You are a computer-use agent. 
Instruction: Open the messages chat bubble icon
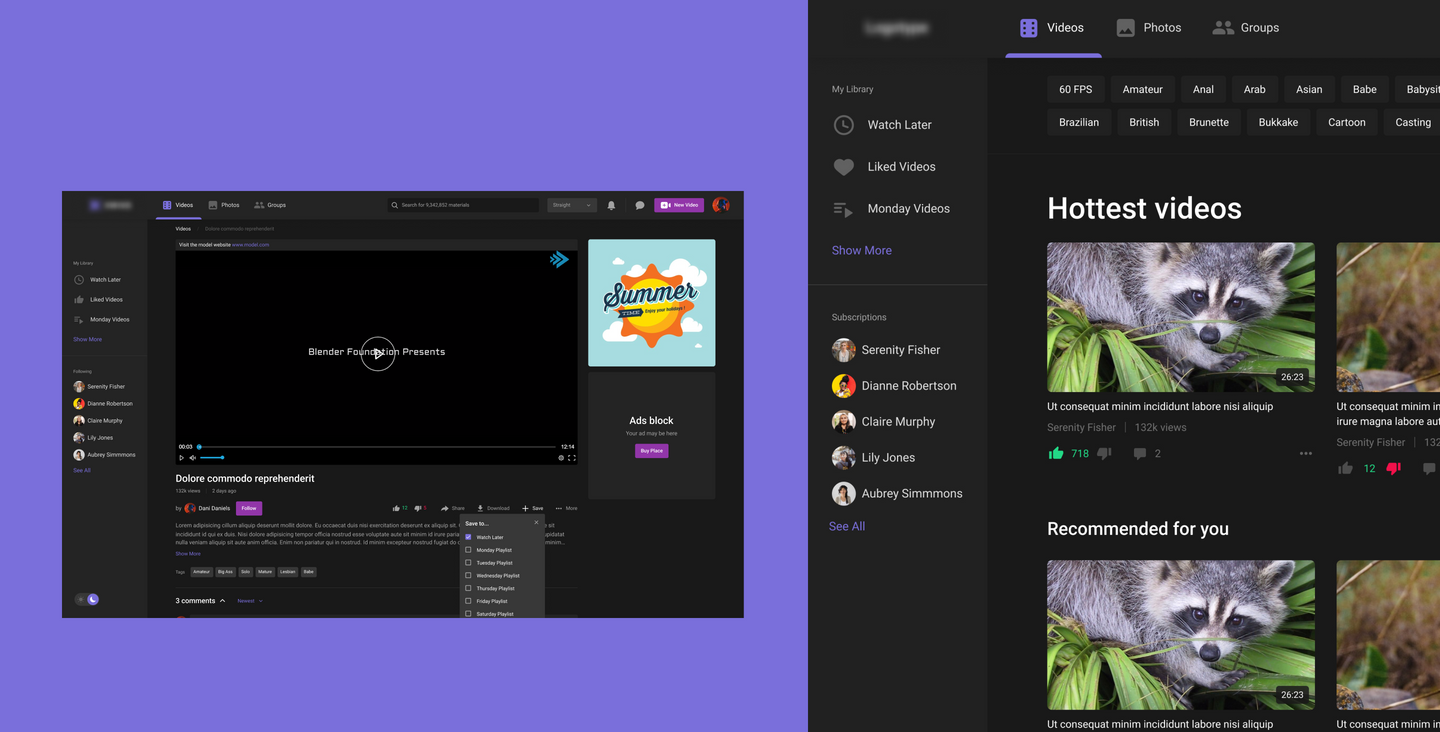coord(640,205)
